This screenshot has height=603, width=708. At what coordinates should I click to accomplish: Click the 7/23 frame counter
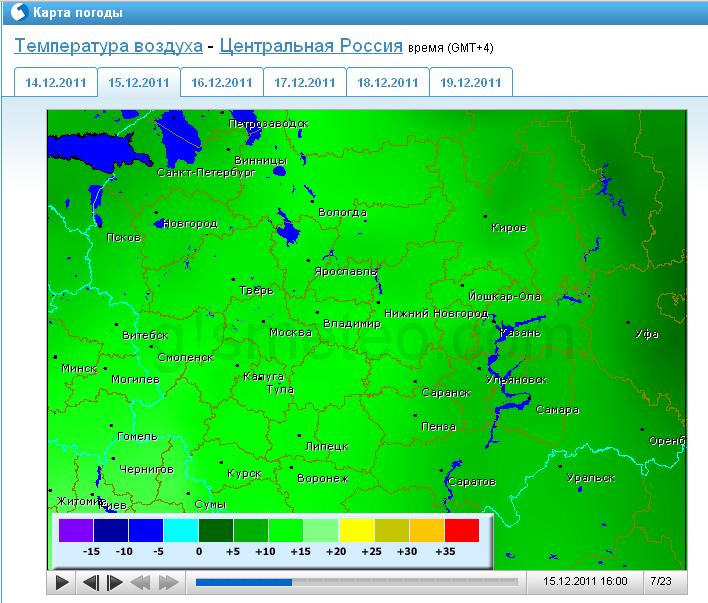(660, 580)
